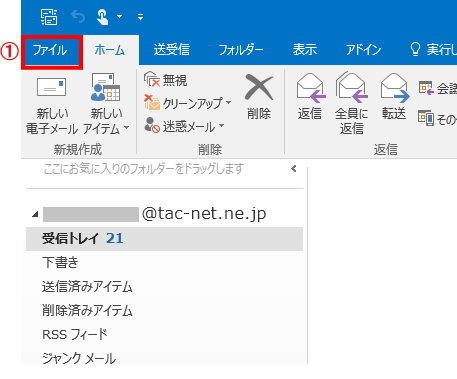Click the 会議 meeting reply icon
457x379 pixels.
click(x=426, y=88)
